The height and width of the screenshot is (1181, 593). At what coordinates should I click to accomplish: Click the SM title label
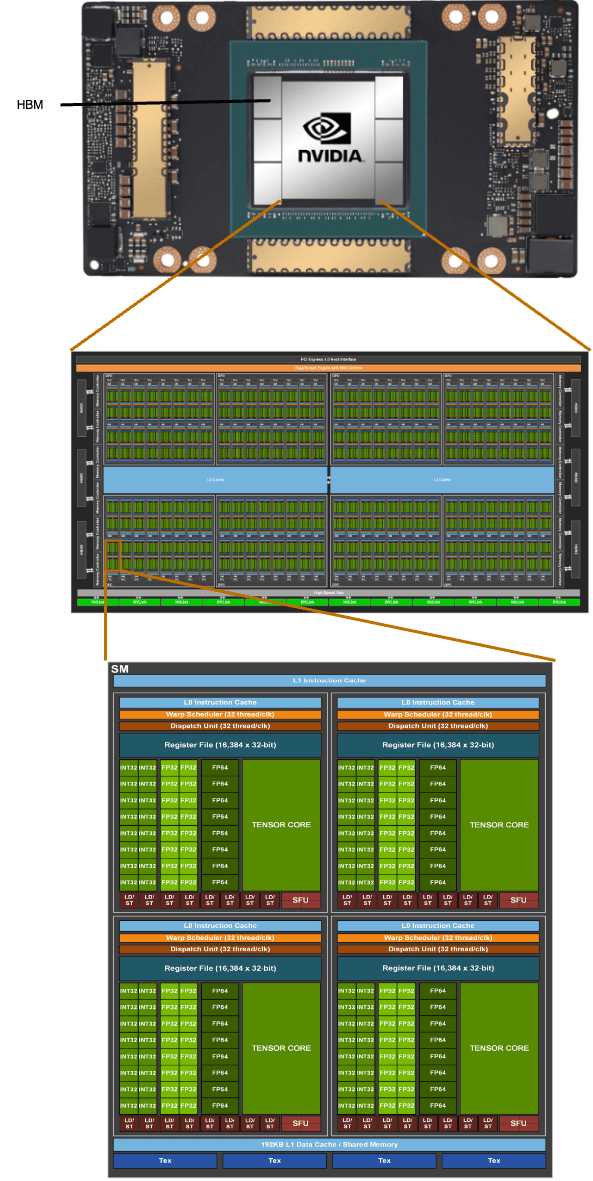point(119,669)
